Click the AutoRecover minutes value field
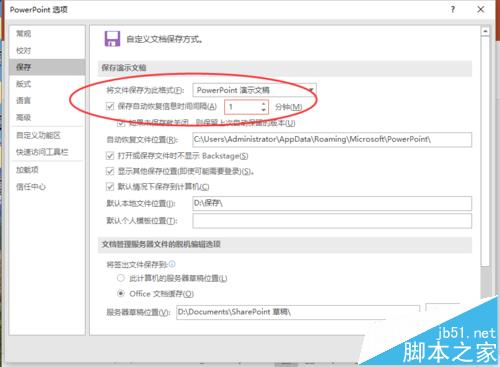The width and height of the screenshot is (500, 367). (243, 107)
